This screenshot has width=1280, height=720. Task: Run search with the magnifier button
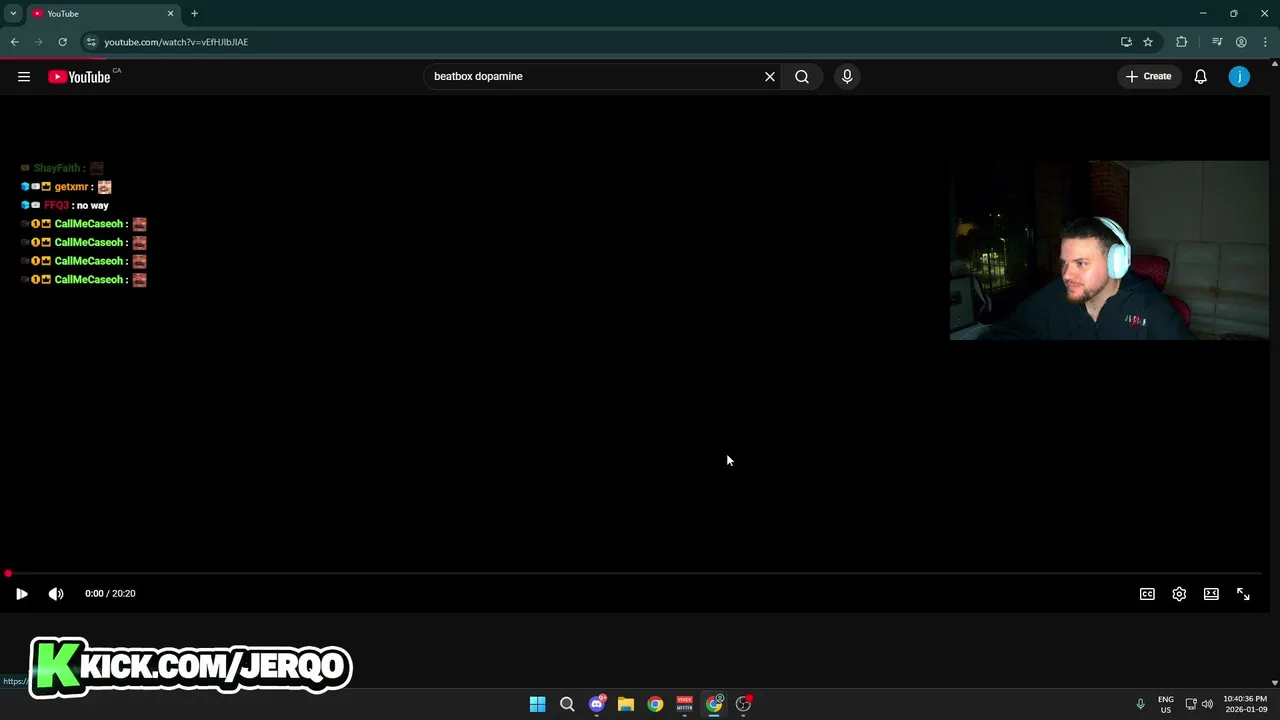(802, 77)
